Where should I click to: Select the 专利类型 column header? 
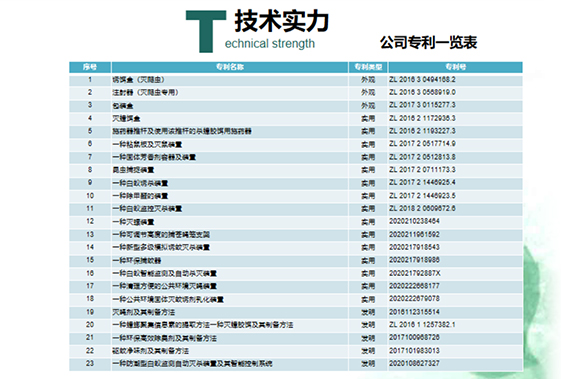point(368,67)
